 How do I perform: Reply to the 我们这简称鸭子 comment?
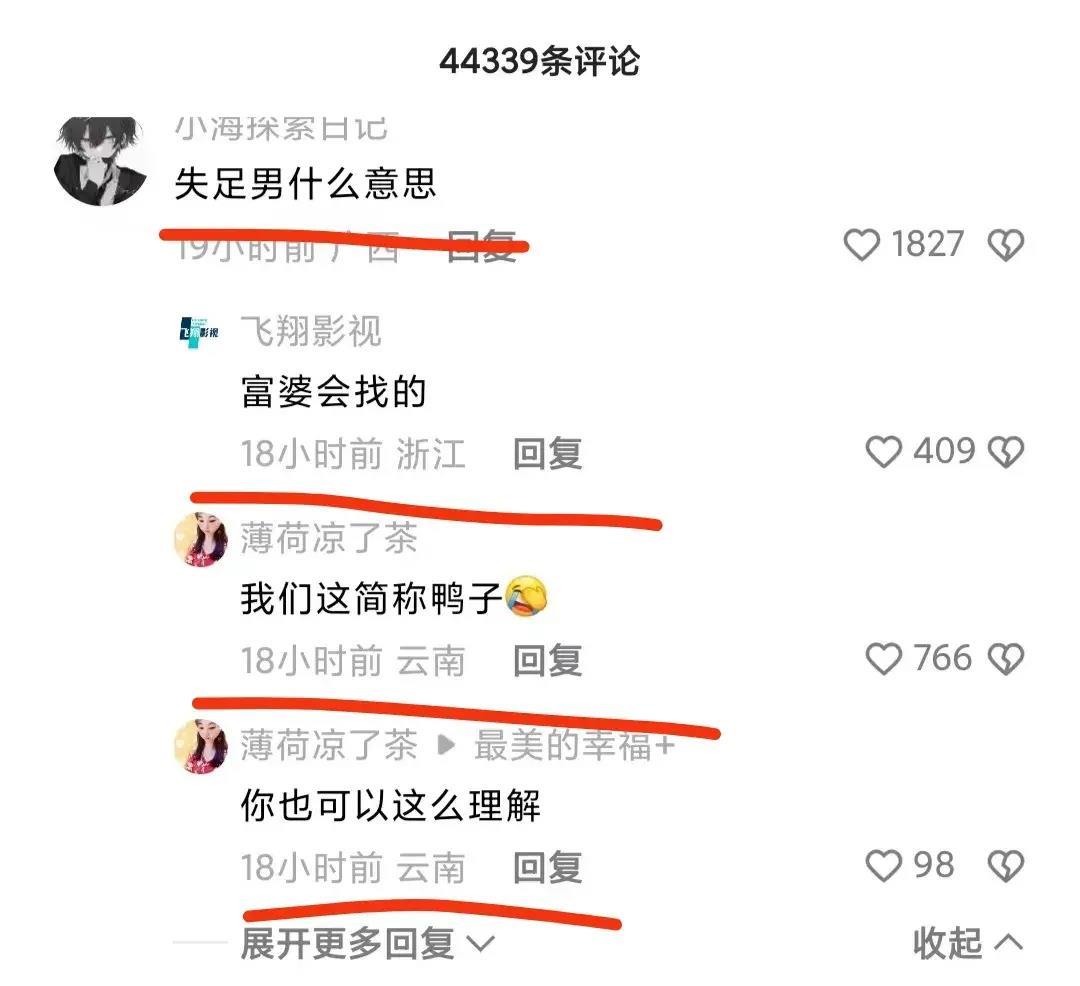(548, 661)
